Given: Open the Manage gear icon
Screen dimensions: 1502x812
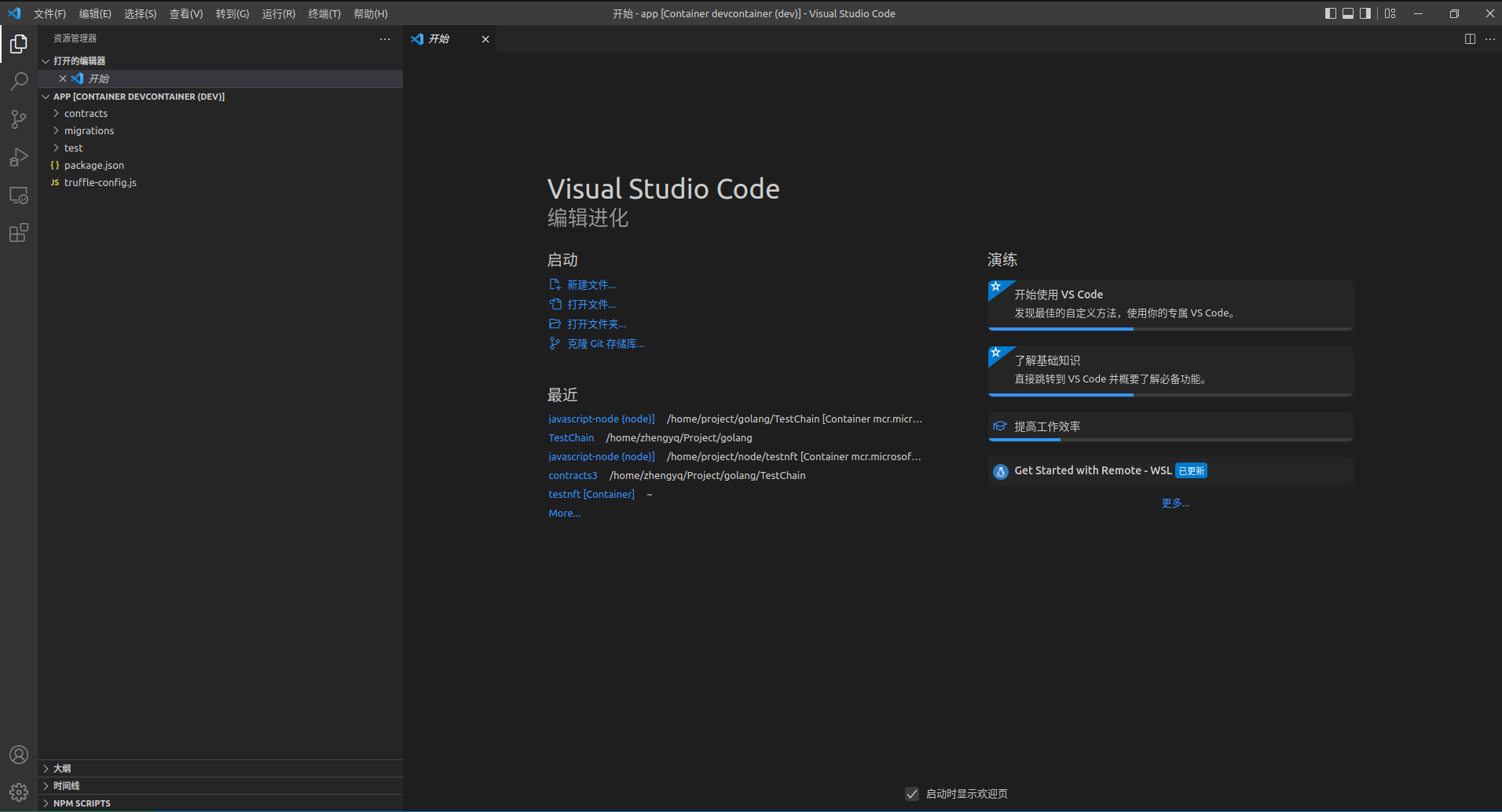Looking at the screenshot, I should (19, 792).
